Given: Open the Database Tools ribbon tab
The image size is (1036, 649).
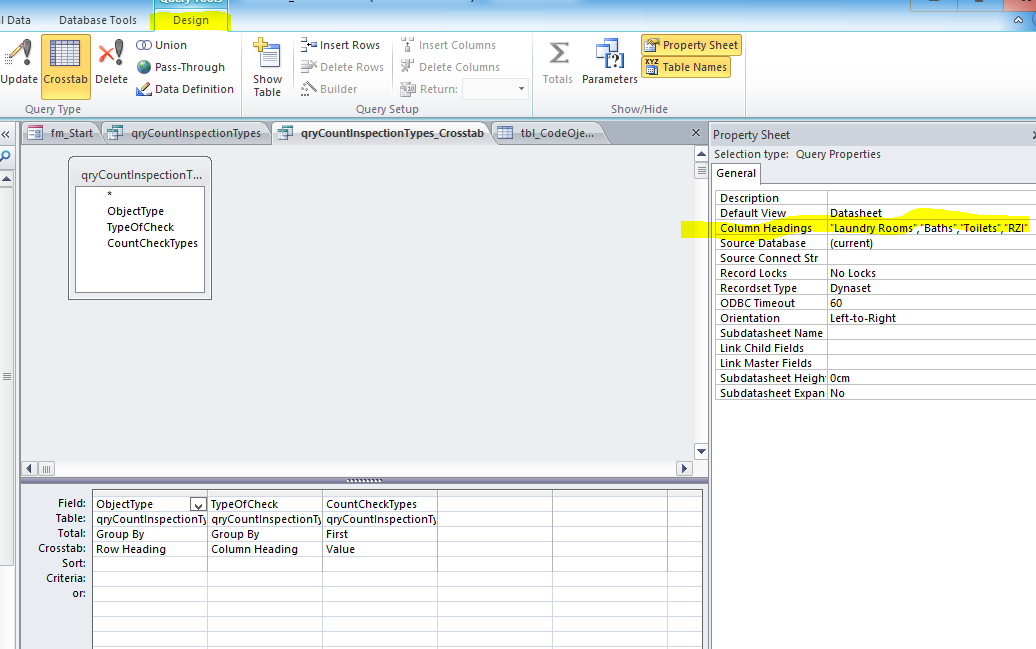Looking at the screenshot, I should 97,20.
